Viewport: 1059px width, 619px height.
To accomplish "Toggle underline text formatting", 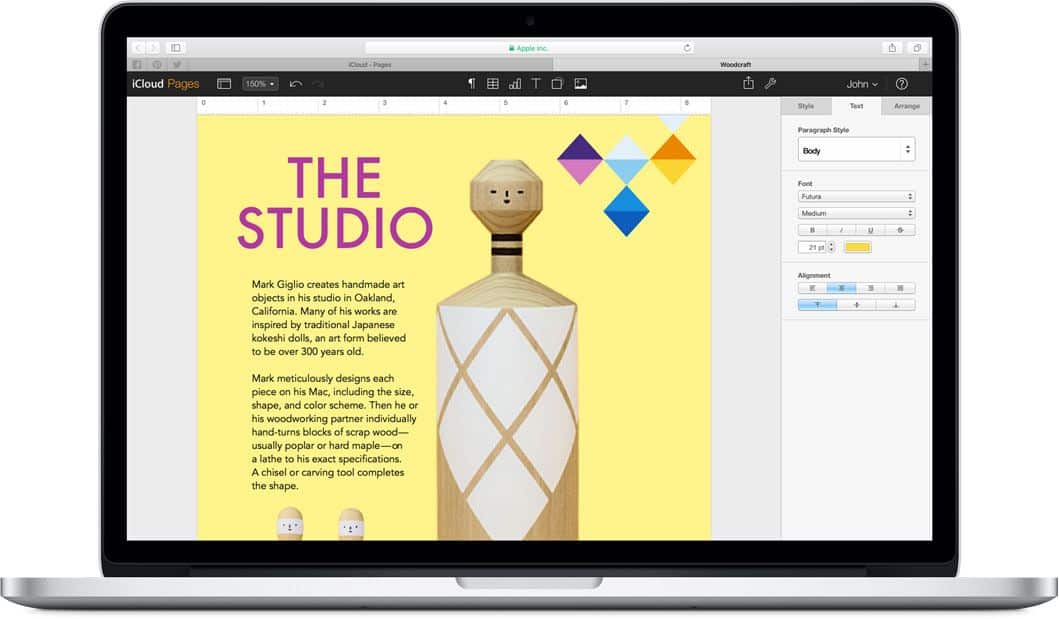I will coord(871,230).
